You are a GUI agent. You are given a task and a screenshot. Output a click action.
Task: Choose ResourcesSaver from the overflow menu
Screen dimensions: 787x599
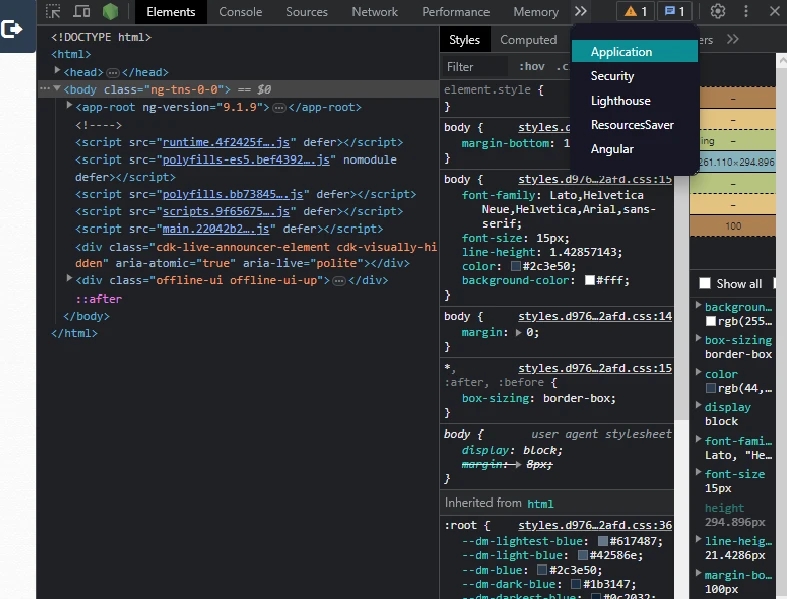(x=635, y=125)
